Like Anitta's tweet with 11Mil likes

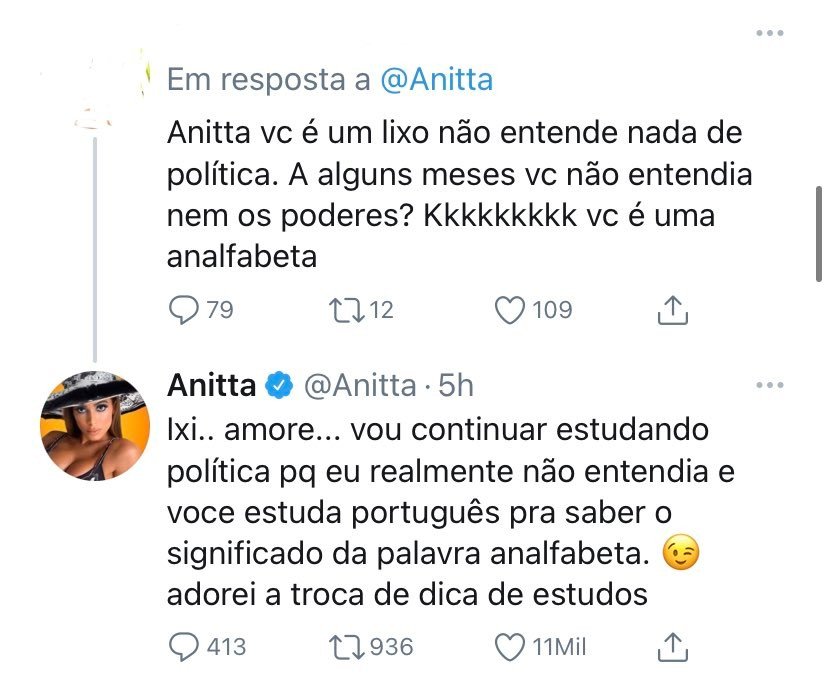tap(510, 647)
